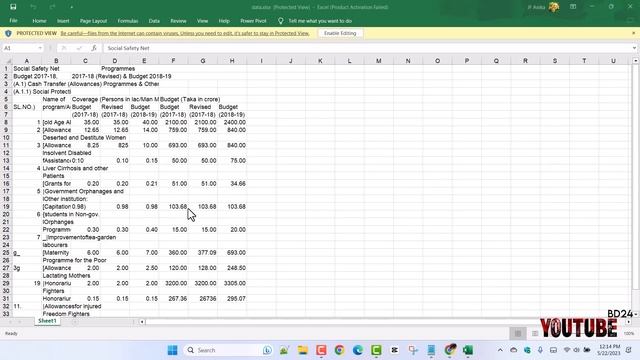Click the Enable Editing button

[340, 33]
